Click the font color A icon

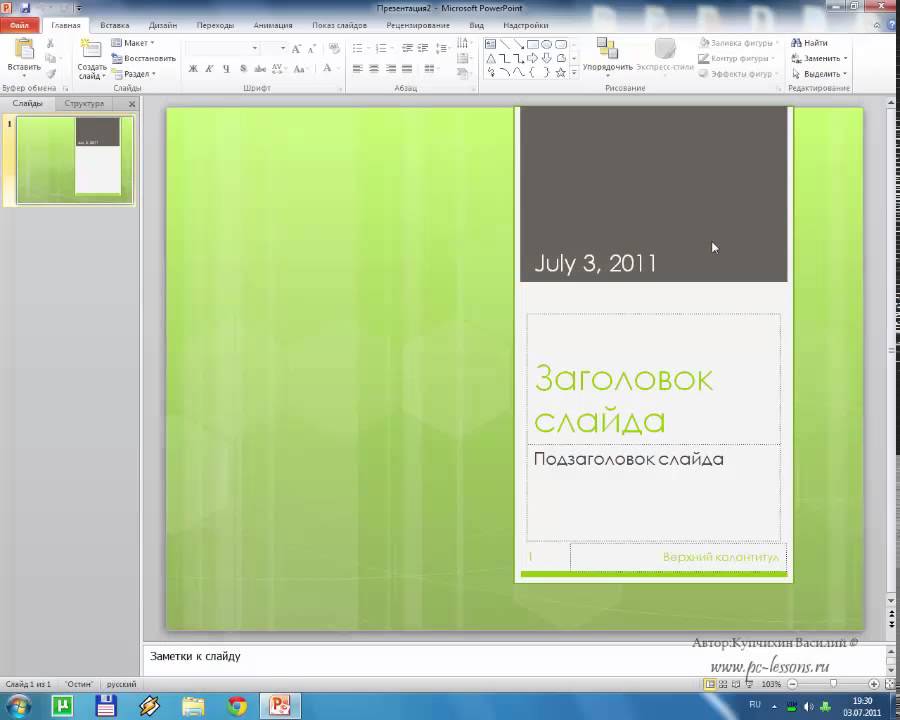327,68
